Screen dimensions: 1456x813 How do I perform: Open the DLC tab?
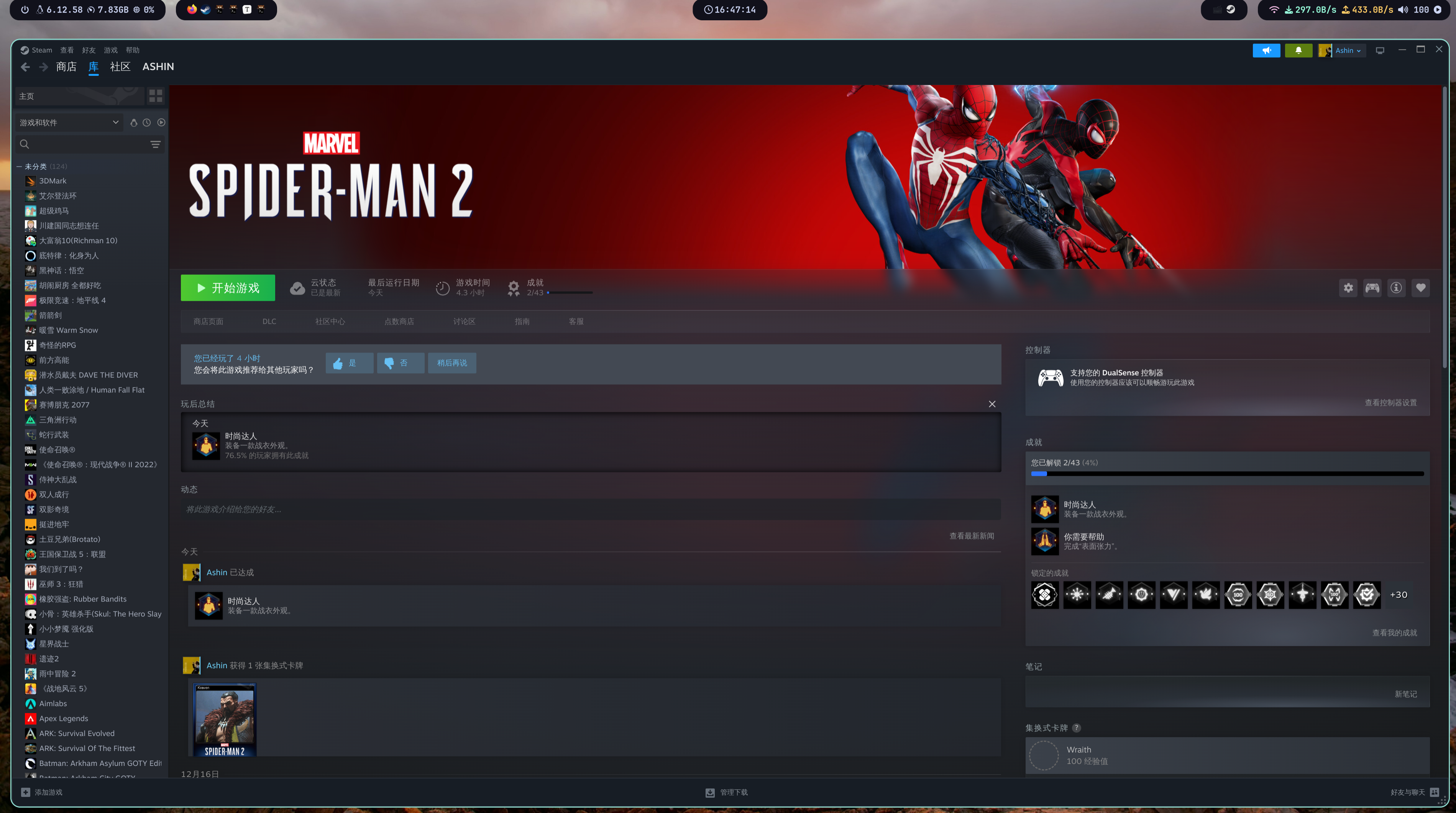269,321
